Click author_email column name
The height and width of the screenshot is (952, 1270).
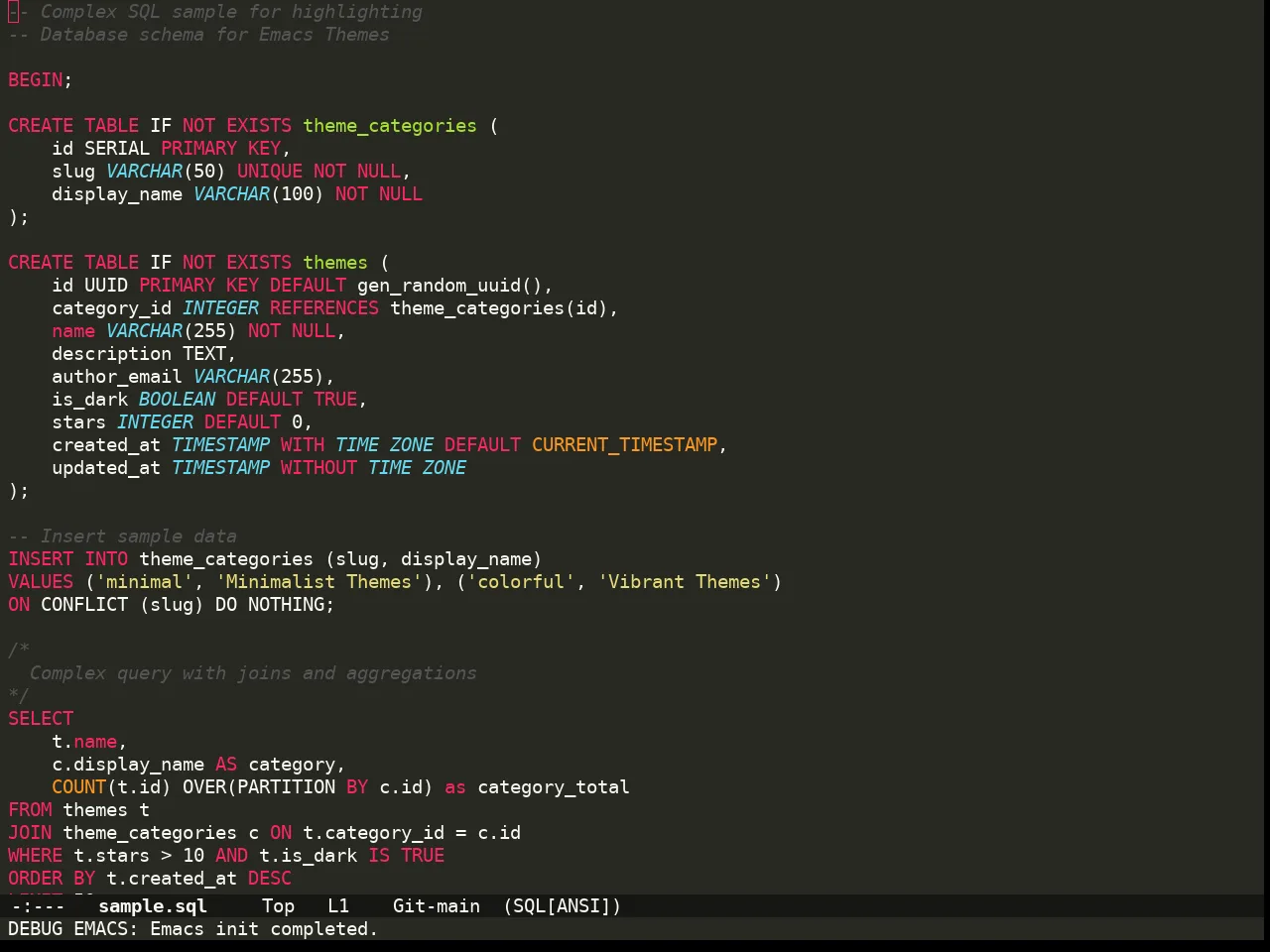tap(117, 377)
